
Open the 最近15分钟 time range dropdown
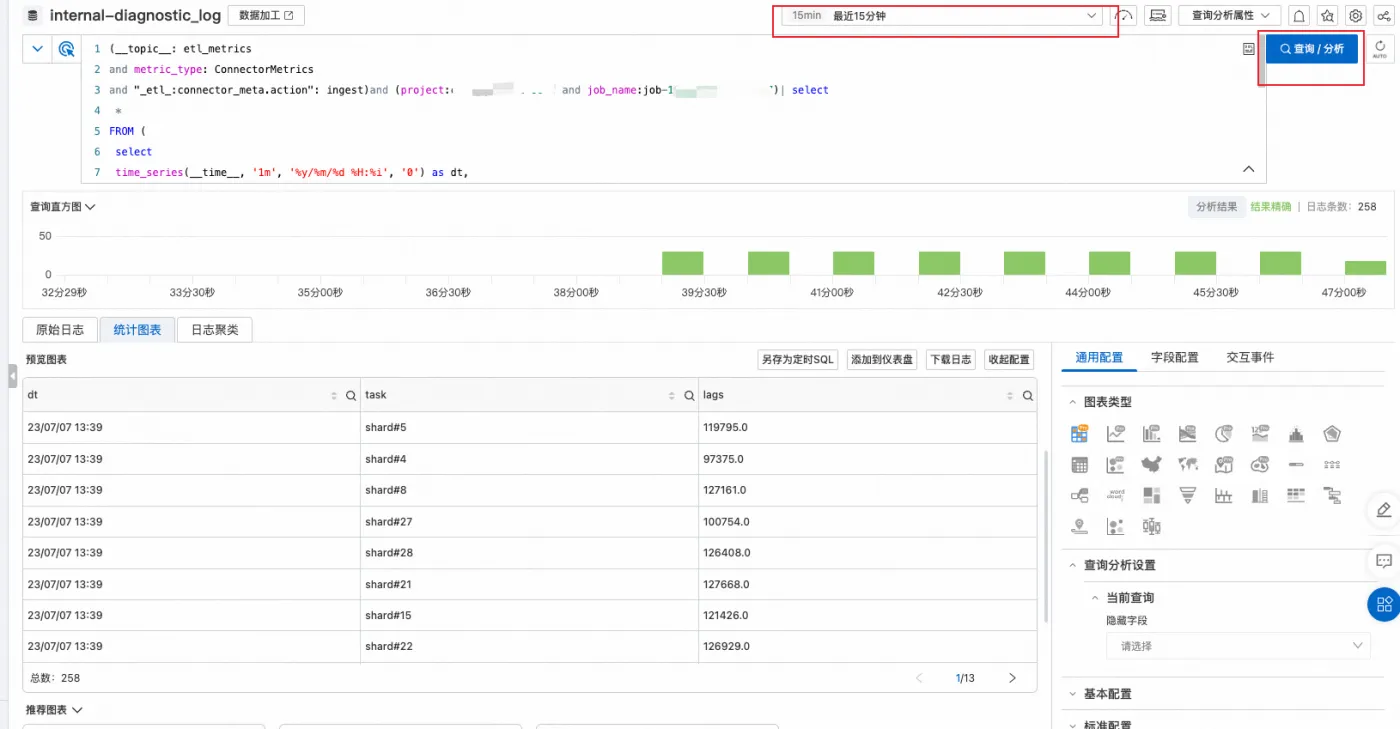coord(942,16)
